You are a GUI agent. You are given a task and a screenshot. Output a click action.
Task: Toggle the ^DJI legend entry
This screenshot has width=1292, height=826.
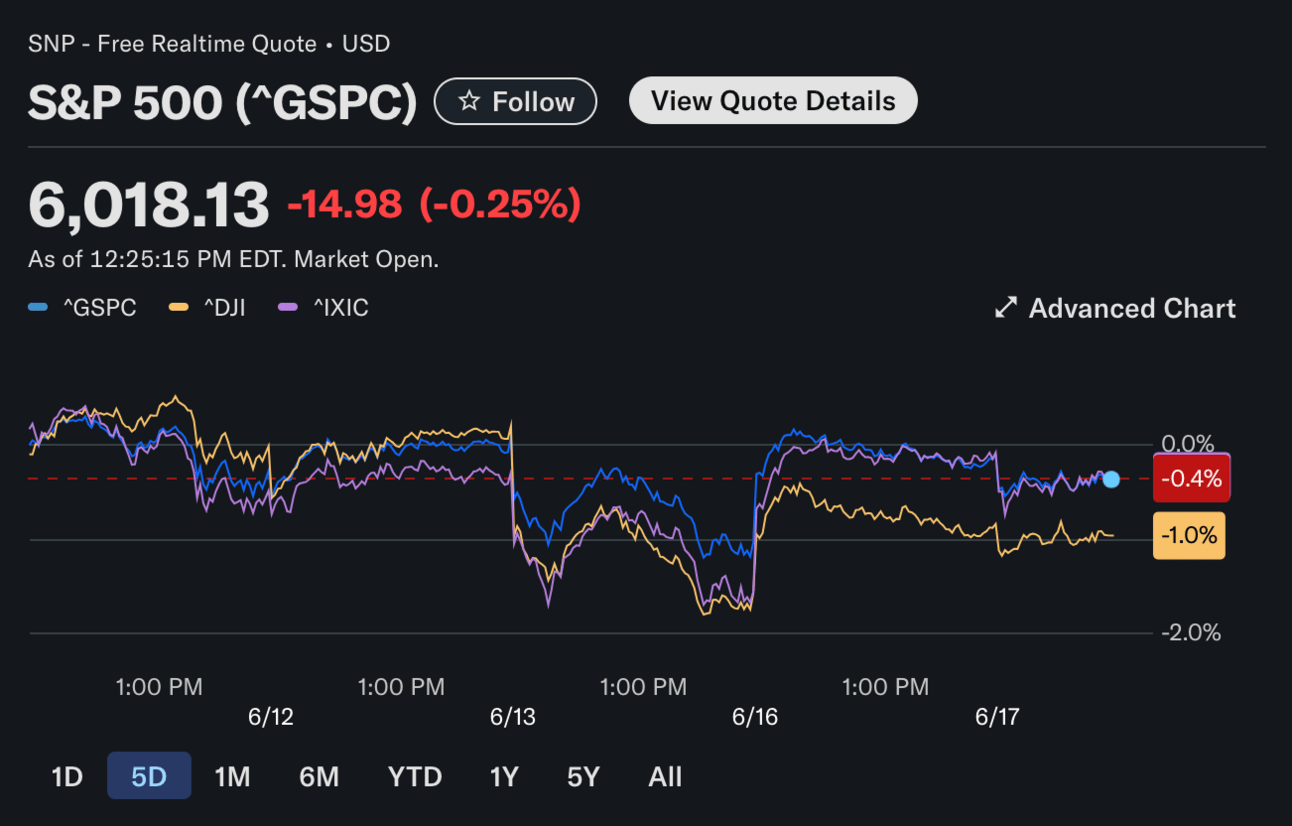tap(208, 308)
